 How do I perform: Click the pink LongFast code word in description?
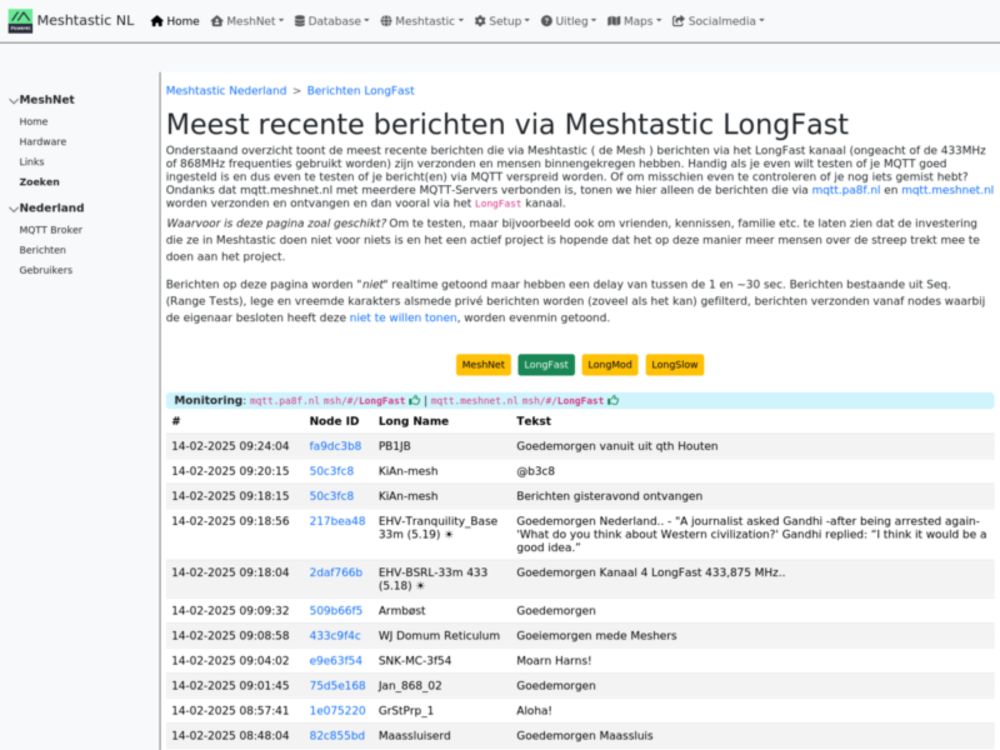coord(498,203)
